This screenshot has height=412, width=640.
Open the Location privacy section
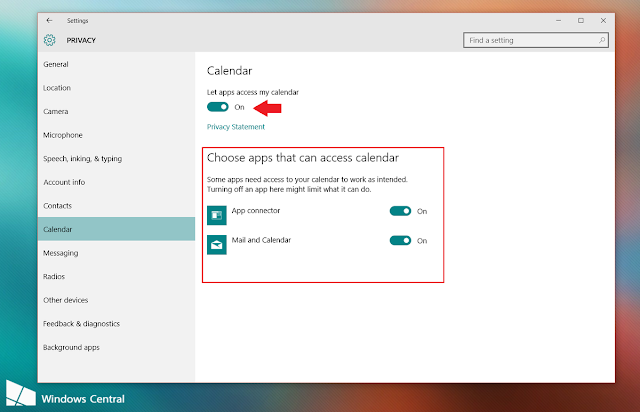pos(116,88)
